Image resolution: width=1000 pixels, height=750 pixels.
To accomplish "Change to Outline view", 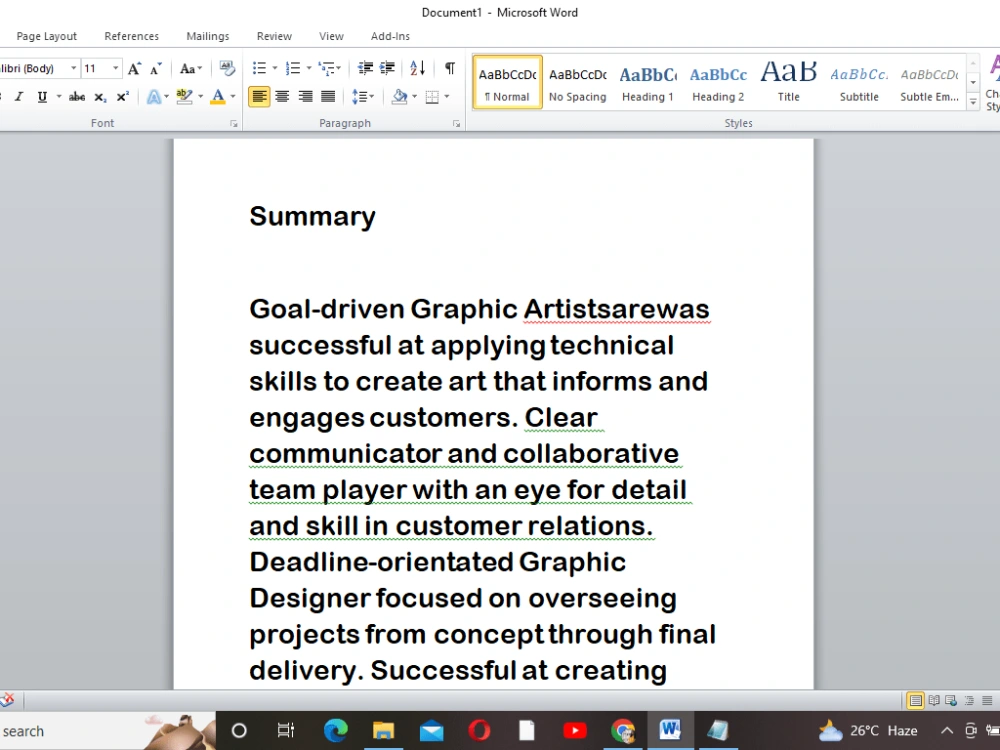I will click(x=969, y=701).
